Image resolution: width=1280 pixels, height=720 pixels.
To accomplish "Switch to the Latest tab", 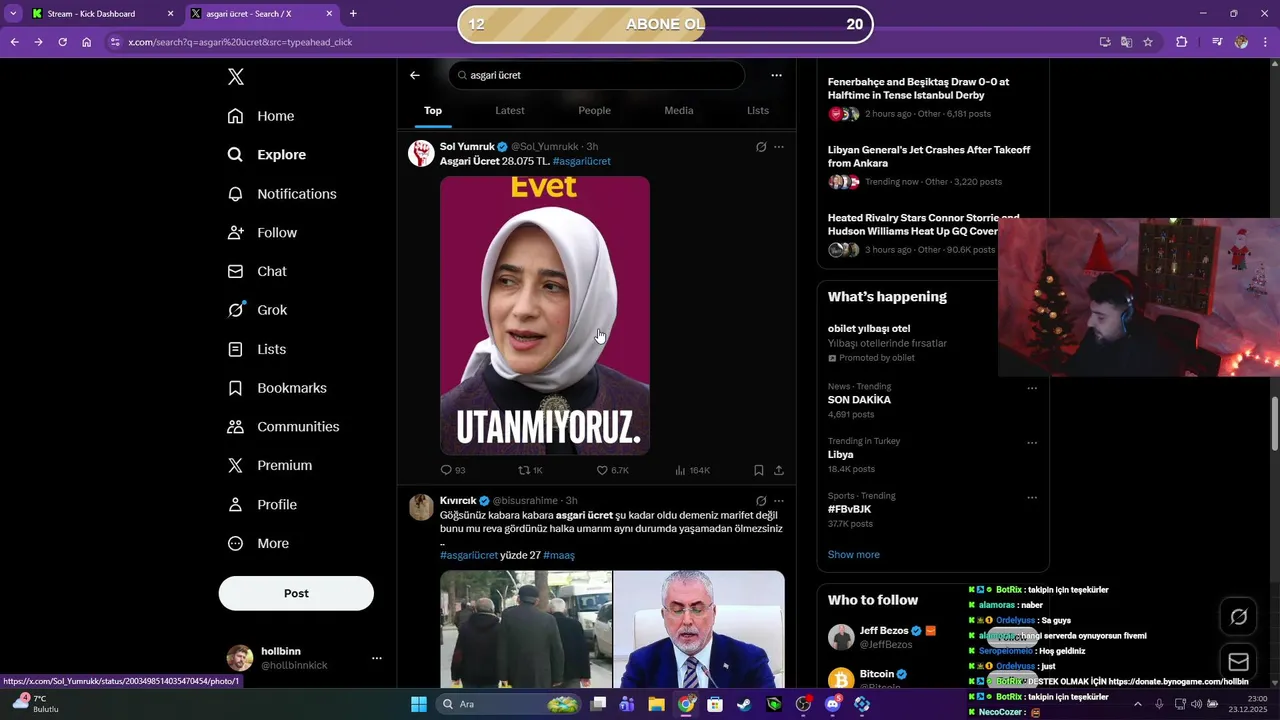I will [x=510, y=110].
